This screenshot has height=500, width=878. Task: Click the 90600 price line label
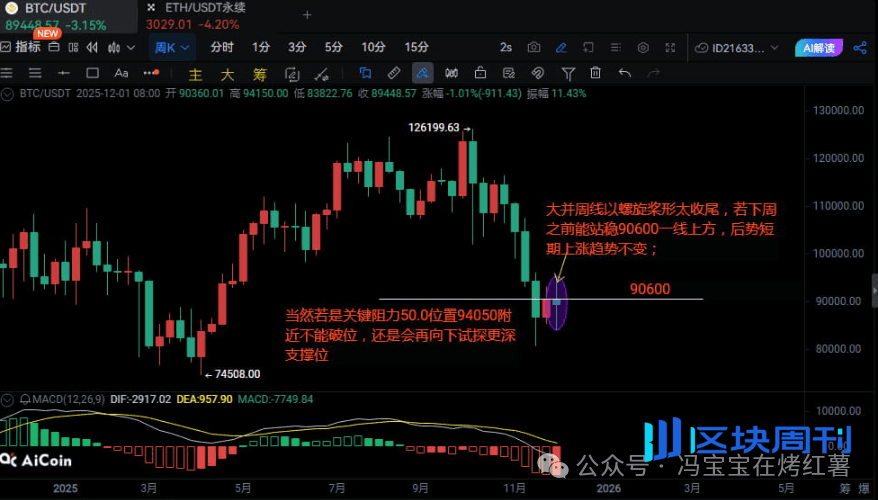pyautogui.click(x=650, y=289)
